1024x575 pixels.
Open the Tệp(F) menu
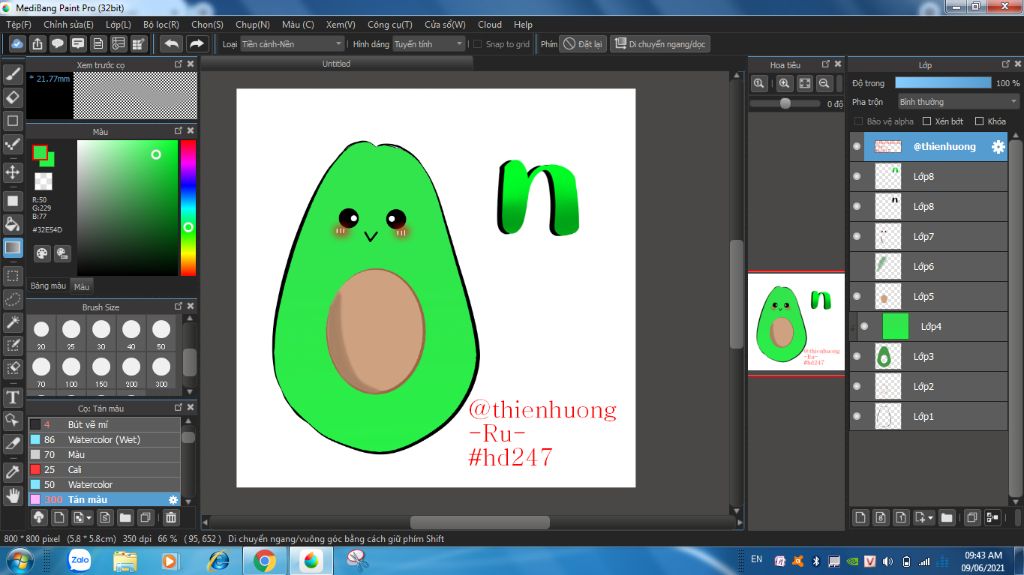[18, 24]
